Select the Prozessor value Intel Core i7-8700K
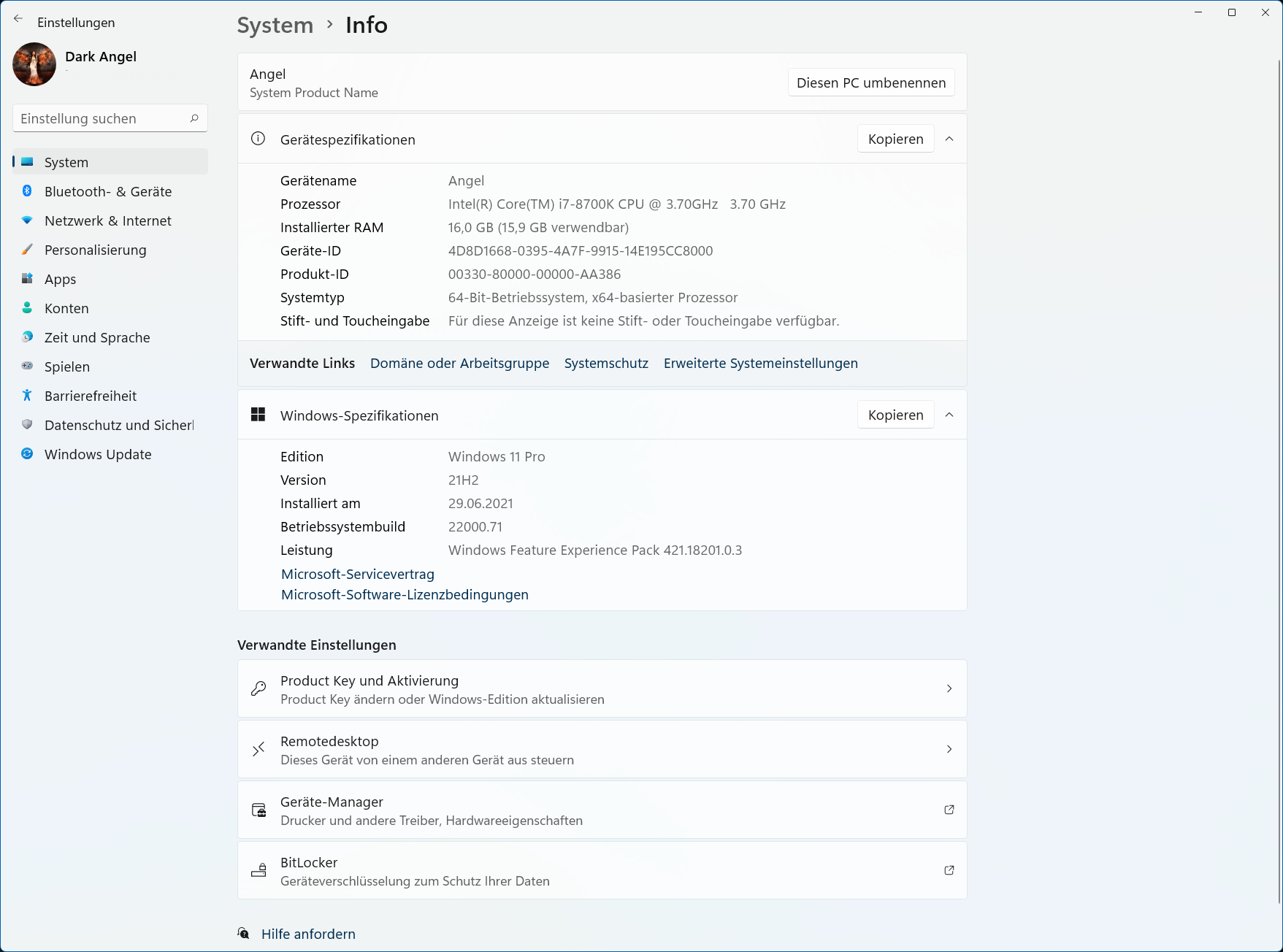1283x952 pixels. (x=617, y=204)
